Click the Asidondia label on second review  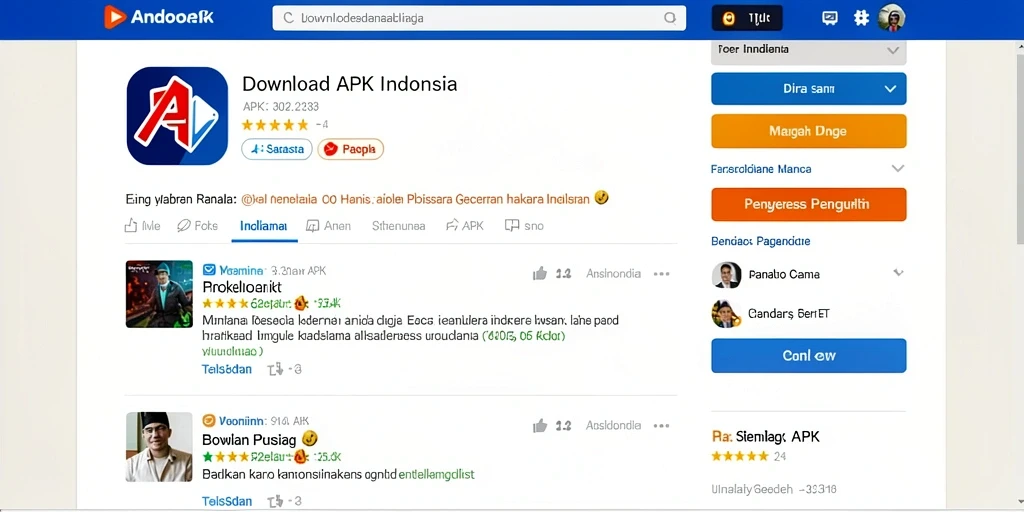point(613,426)
